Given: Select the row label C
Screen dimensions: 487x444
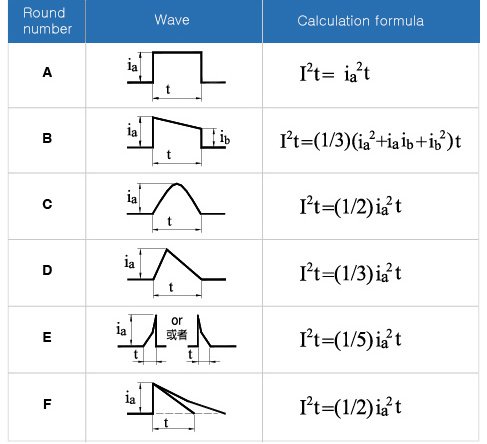Looking at the screenshot, I should [x=47, y=204].
